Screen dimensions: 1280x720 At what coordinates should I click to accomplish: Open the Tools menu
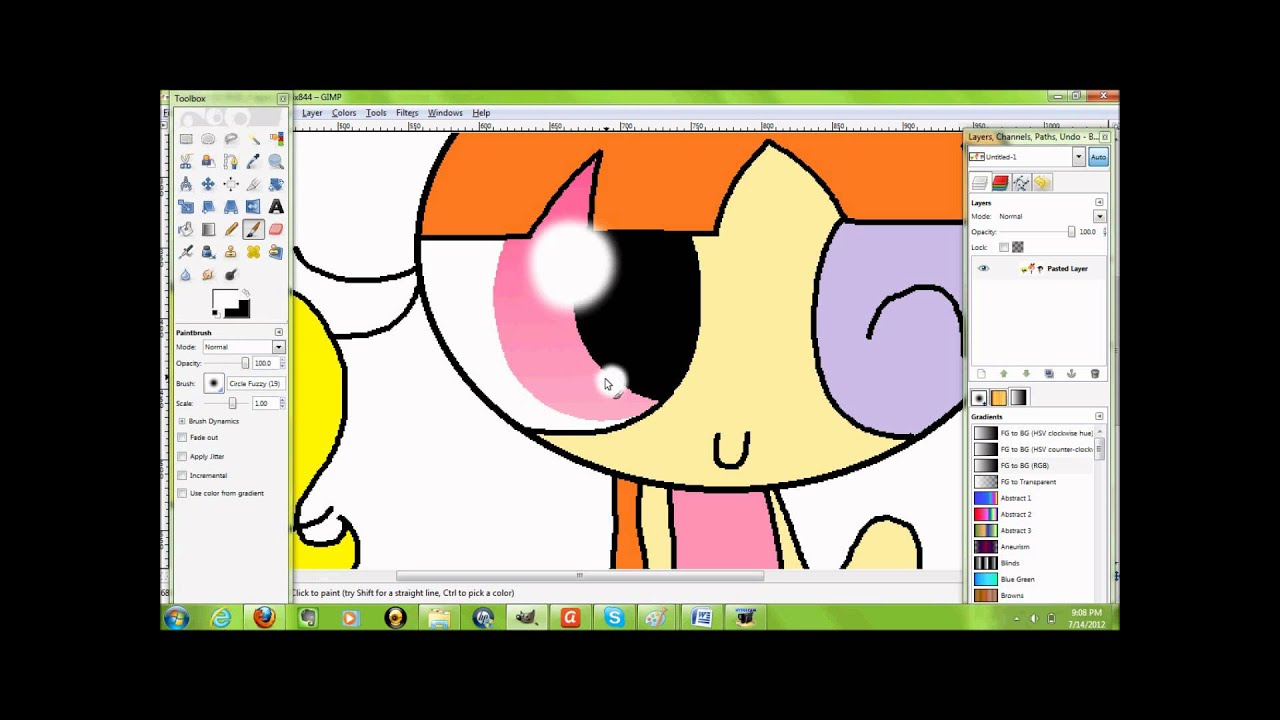click(376, 113)
